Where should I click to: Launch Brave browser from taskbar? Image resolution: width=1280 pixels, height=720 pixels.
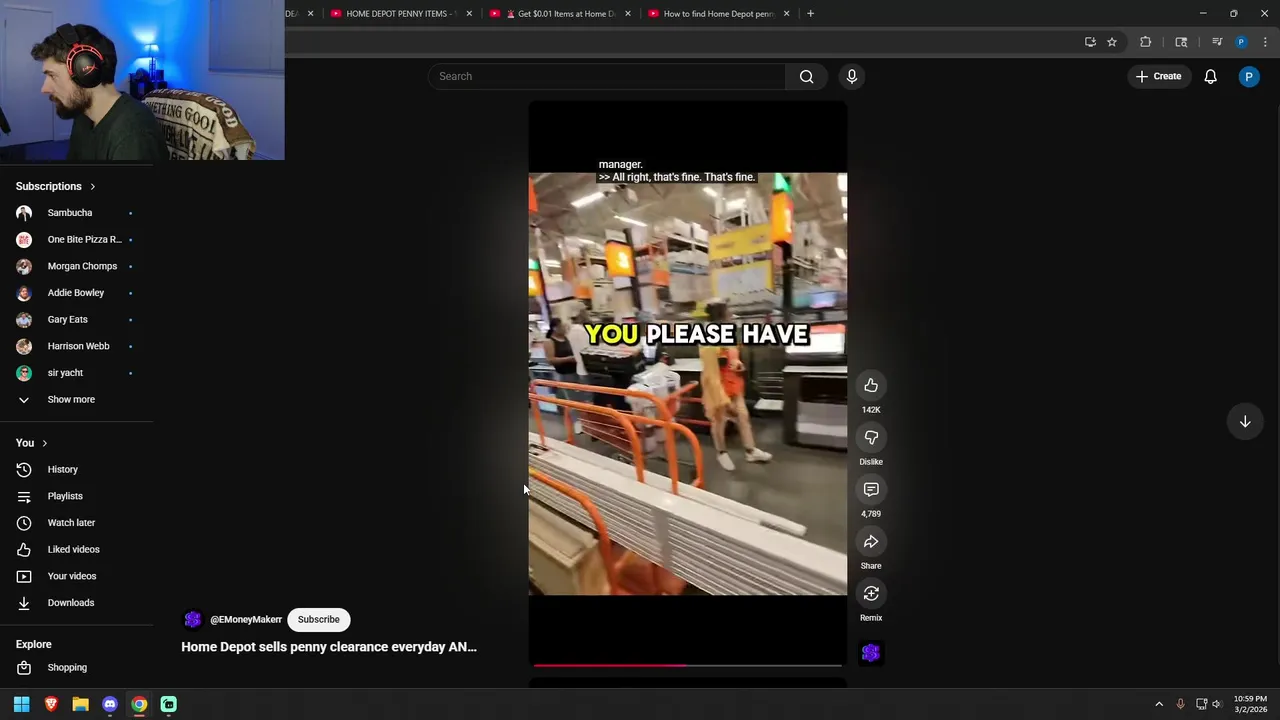coord(51,704)
